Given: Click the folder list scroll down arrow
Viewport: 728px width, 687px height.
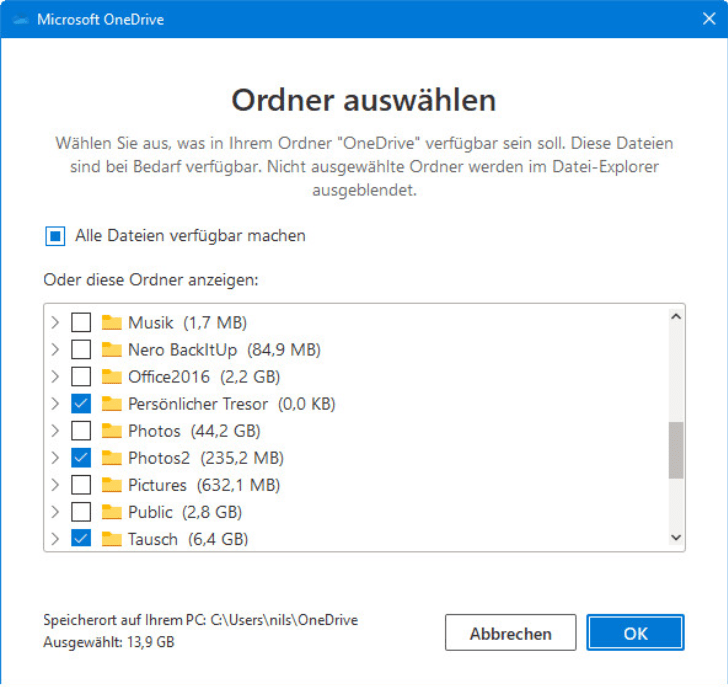Looking at the screenshot, I should [x=676, y=537].
